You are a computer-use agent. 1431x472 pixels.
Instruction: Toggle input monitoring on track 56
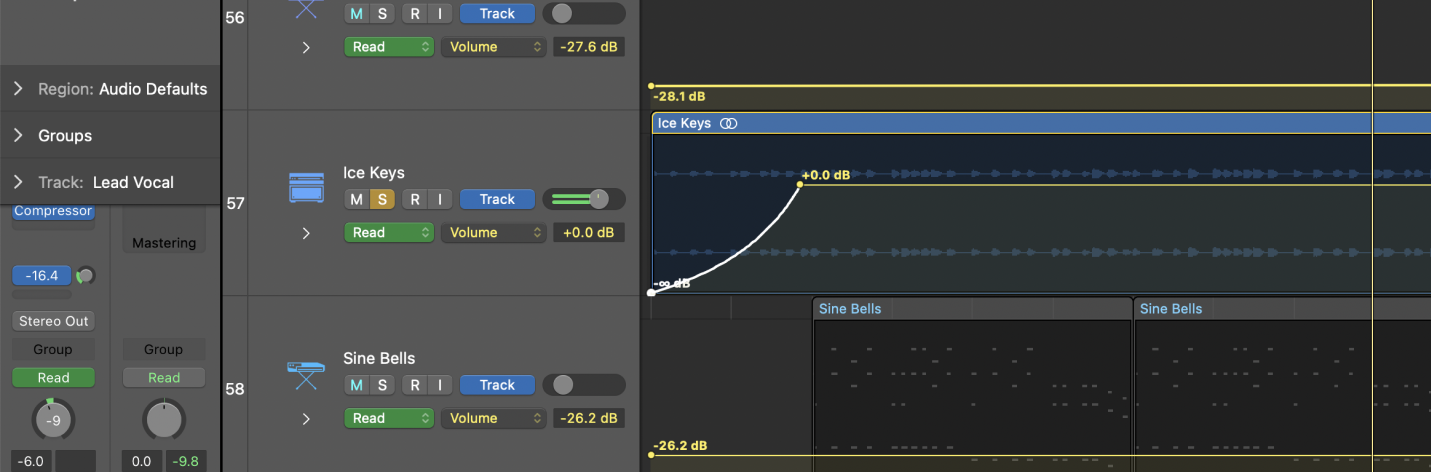439,13
